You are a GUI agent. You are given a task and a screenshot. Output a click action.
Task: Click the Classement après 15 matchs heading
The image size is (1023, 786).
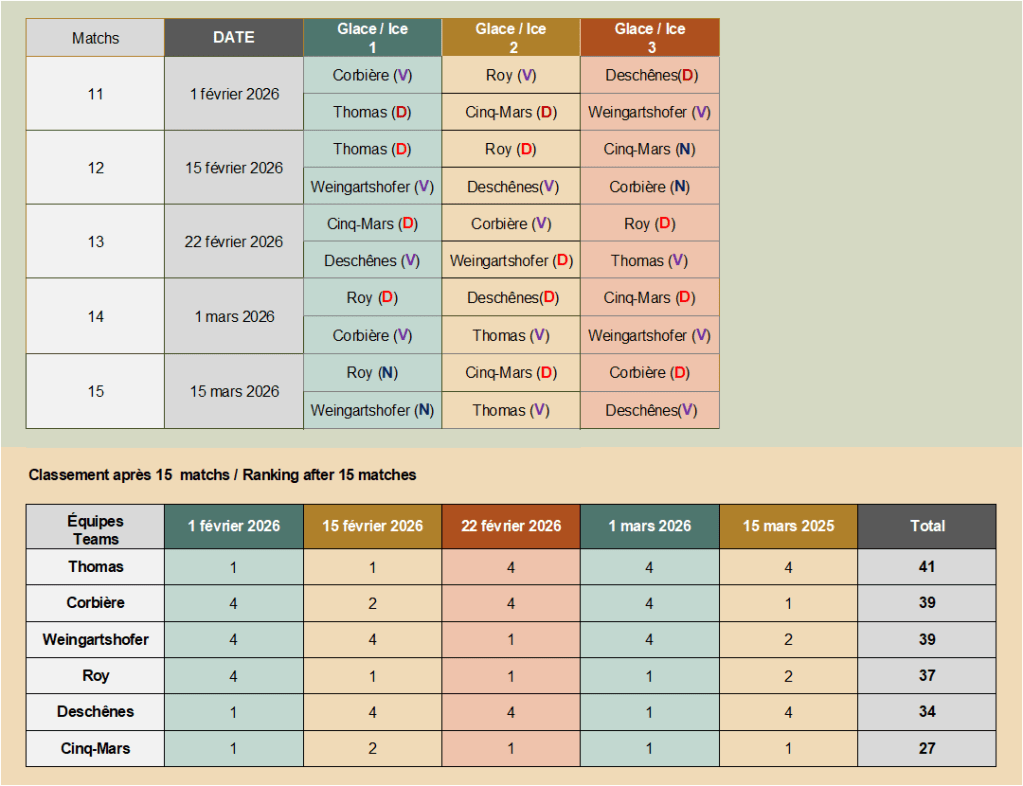click(x=222, y=475)
